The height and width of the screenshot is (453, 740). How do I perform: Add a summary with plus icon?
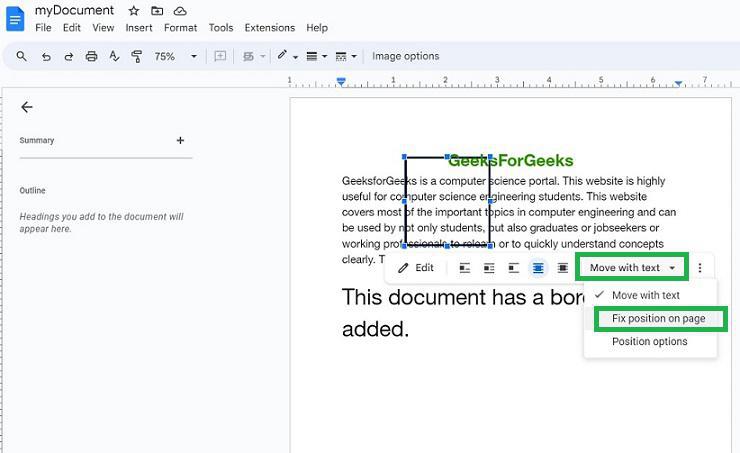click(180, 140)
